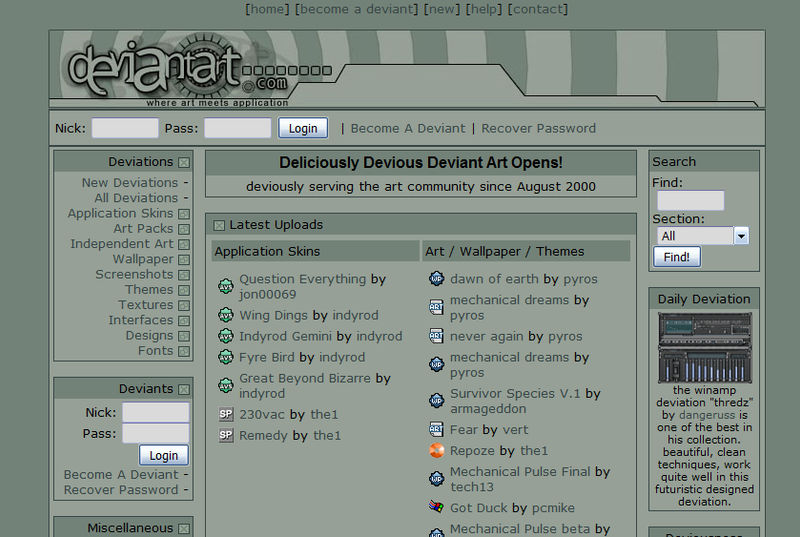This screenshot has height=537, width=800.
Task: Open [contact] in the top navigation
Action: click(x=538, y=9)
